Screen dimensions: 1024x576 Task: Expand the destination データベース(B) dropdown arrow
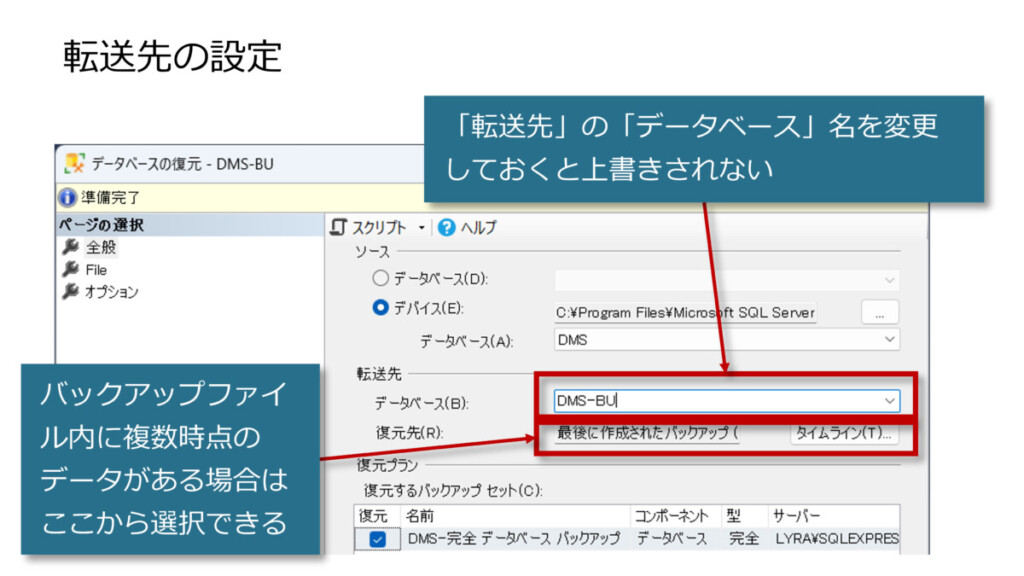tap(890, 401)
